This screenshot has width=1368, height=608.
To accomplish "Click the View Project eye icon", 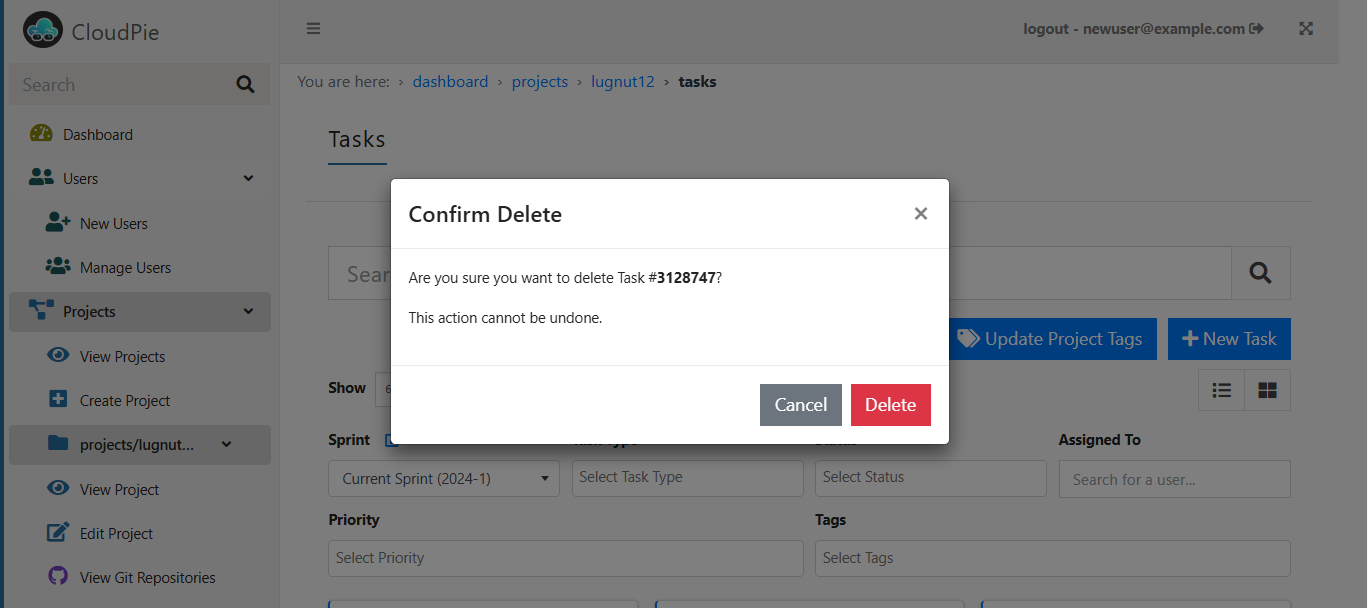I will pyautogui.click(x=58, y=489).
